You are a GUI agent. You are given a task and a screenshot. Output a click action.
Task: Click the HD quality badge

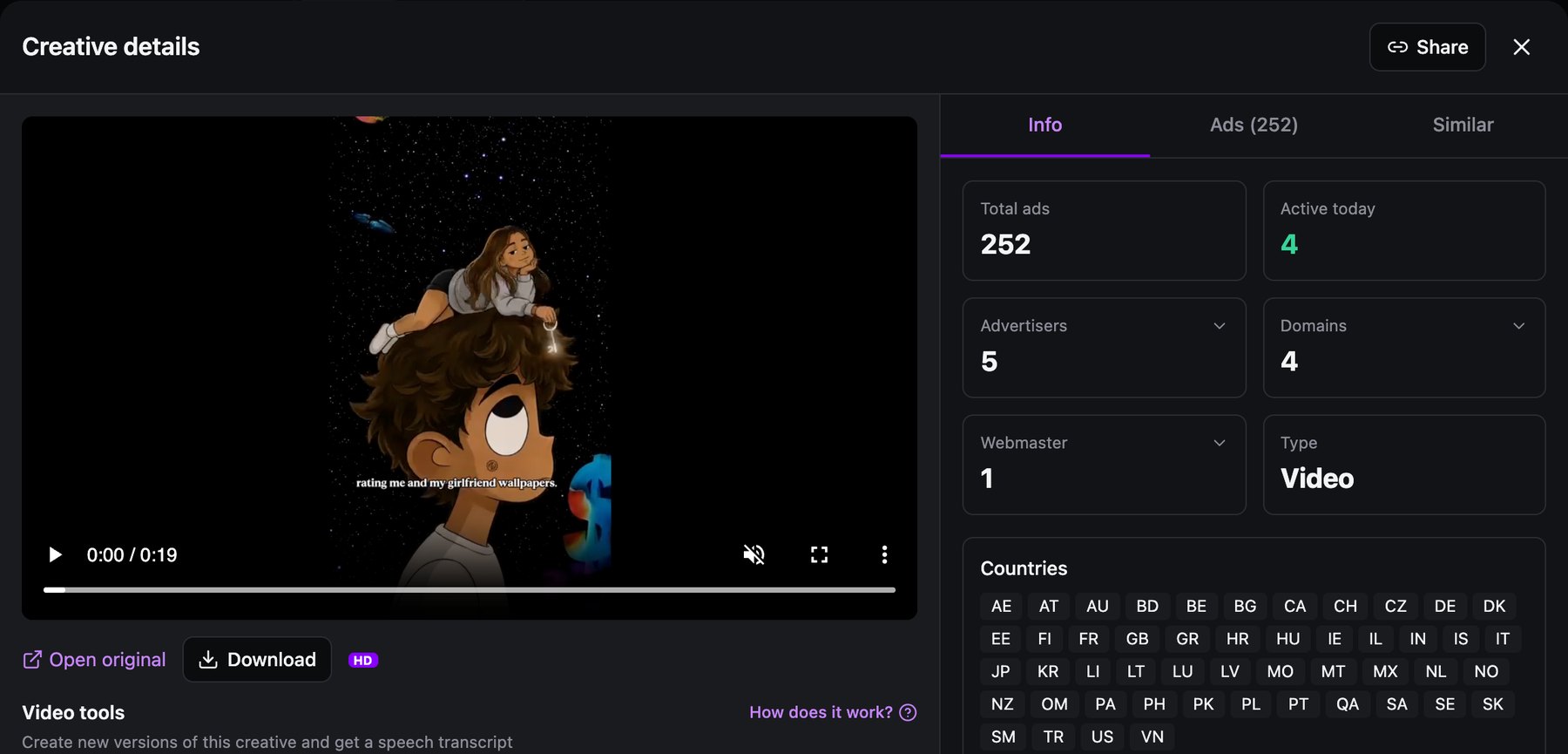363,660
